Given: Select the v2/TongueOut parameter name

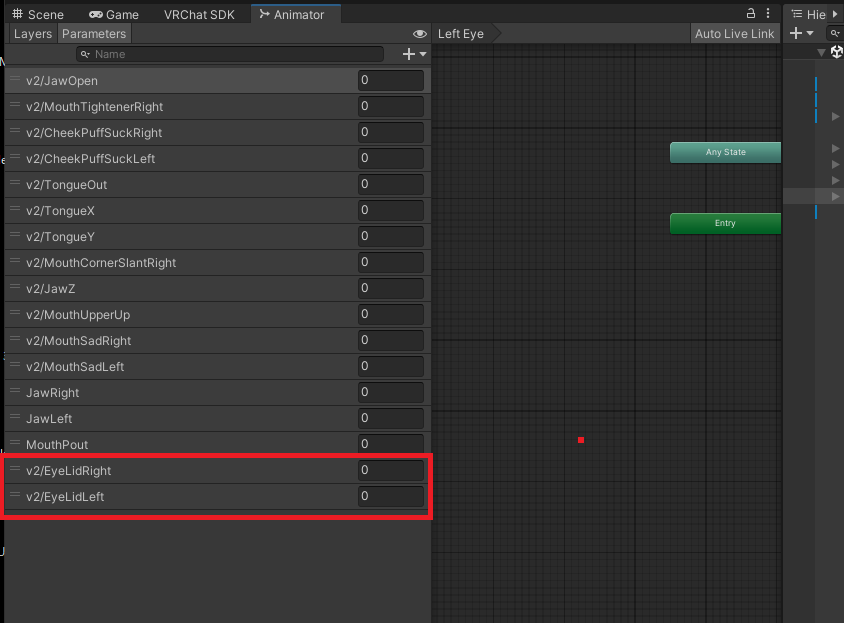Looking at the screenshot, I should (66, 185).
